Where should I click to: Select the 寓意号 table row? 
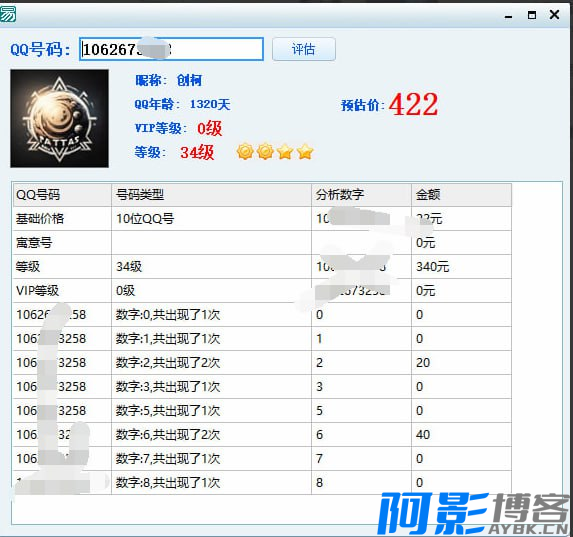[x=262, y=243]
